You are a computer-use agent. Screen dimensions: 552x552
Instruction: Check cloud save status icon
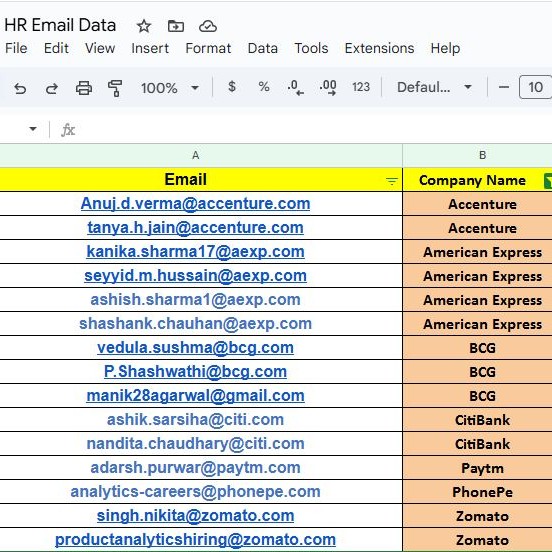208,26
